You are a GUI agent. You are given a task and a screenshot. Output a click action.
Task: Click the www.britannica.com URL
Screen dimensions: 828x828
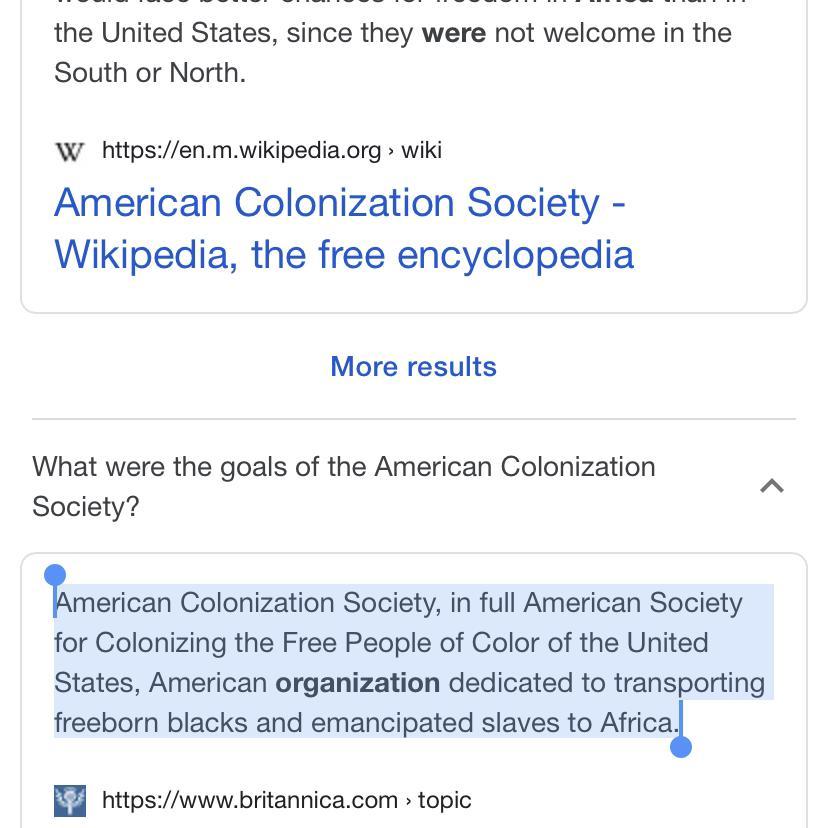click(250, 800)
